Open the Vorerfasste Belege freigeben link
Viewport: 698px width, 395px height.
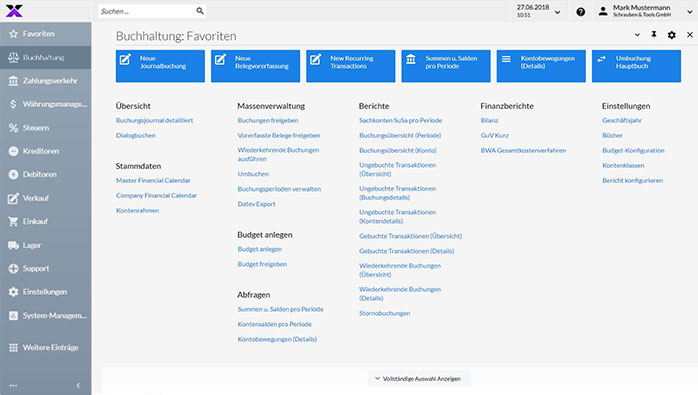click(279, 135)
